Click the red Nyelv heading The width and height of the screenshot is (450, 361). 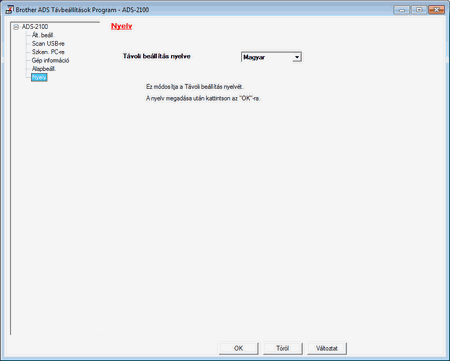(x=121, y=26)
